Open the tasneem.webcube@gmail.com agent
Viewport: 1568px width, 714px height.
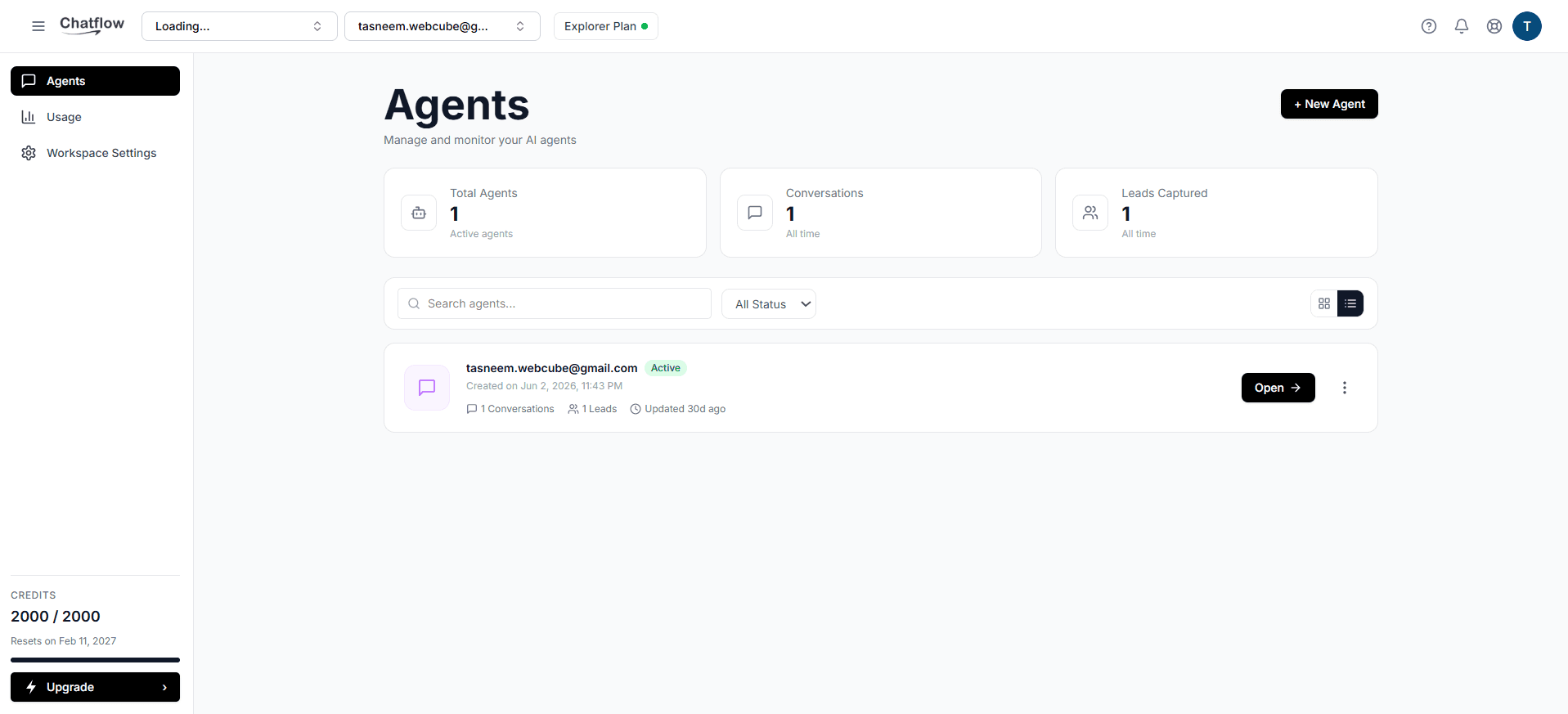pyautogui.click(x=1278, y=388)
